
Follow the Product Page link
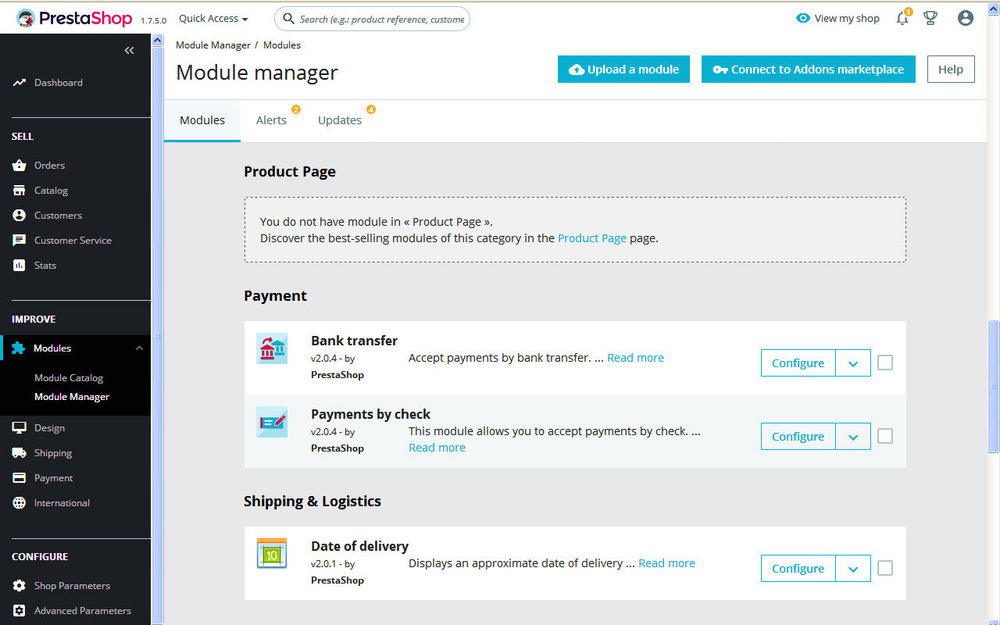[592, 238]
